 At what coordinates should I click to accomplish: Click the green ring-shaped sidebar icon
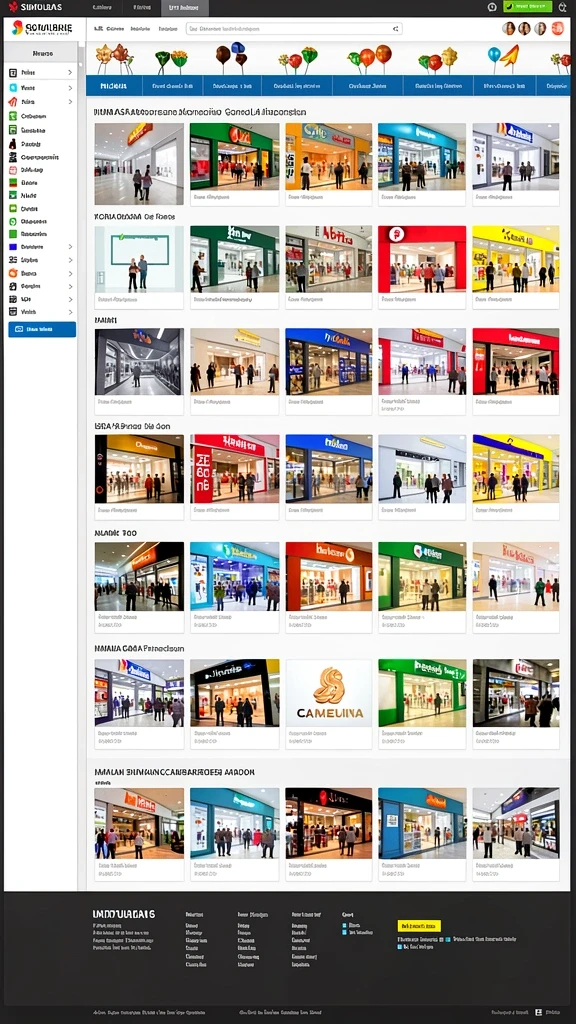point(12,221)
